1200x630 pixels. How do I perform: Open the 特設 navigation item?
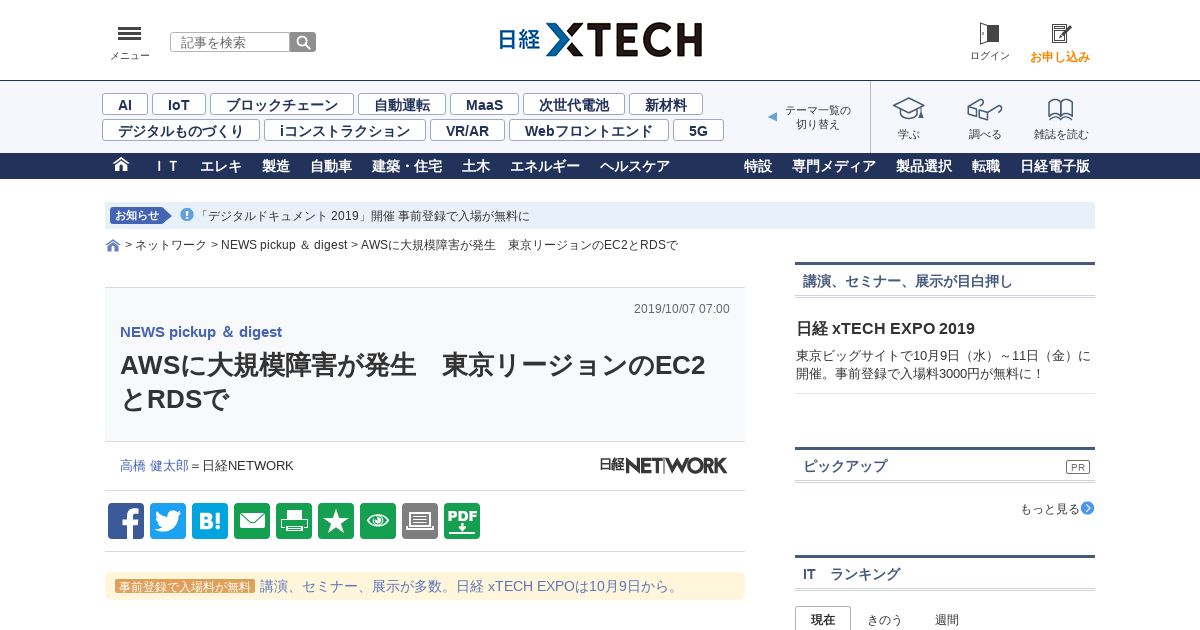coord(758,166)
